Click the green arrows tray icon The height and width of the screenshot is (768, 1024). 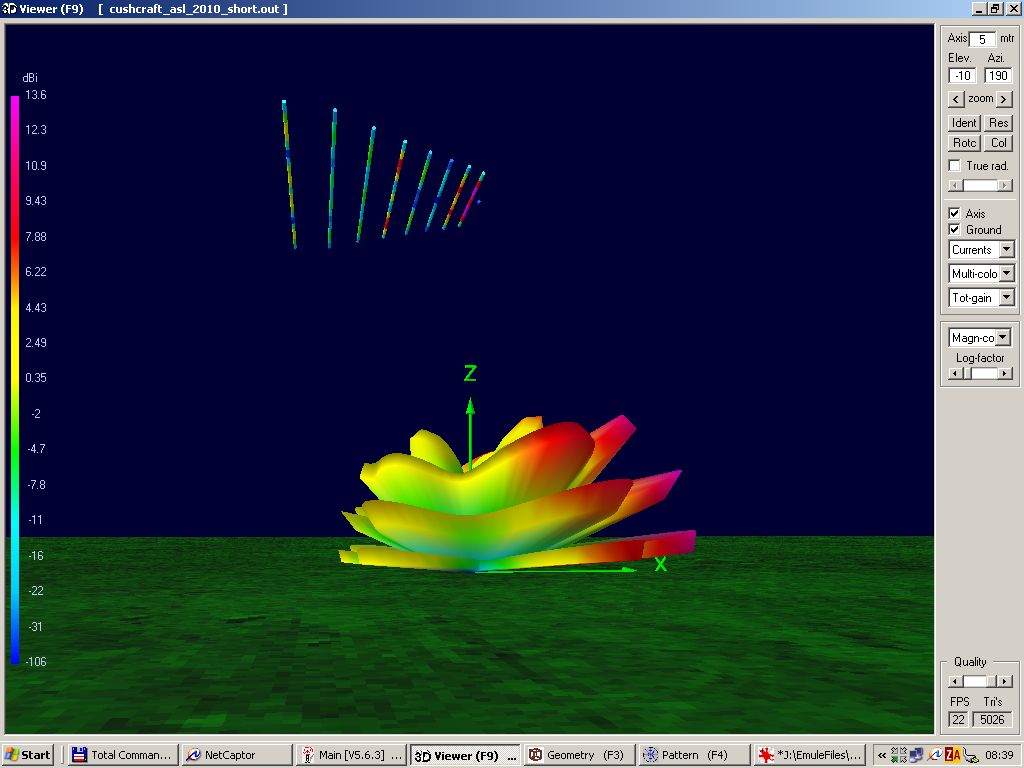[x=899, y=755]
